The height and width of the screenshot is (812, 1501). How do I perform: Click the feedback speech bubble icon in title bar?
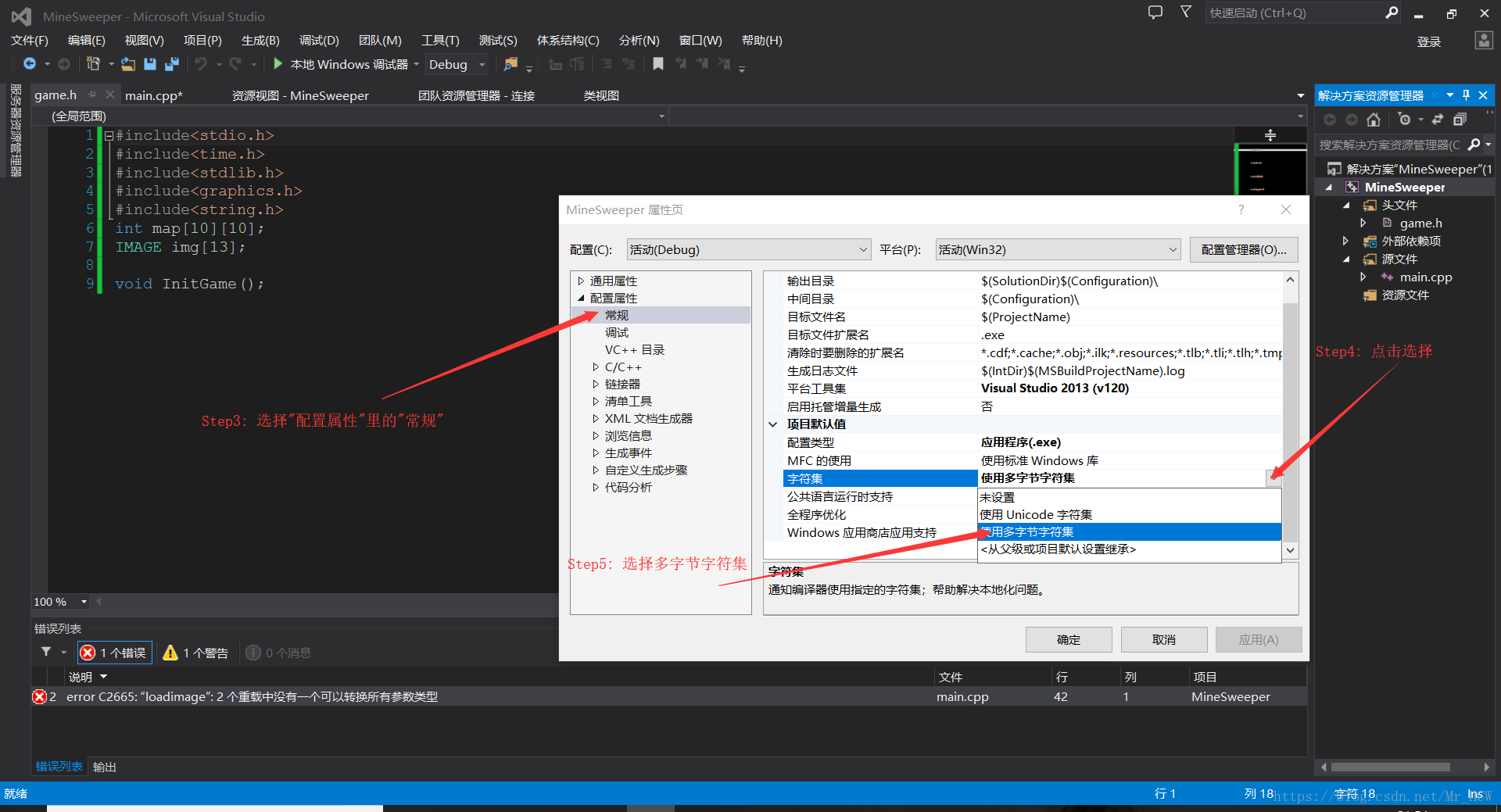point(1155,13)
